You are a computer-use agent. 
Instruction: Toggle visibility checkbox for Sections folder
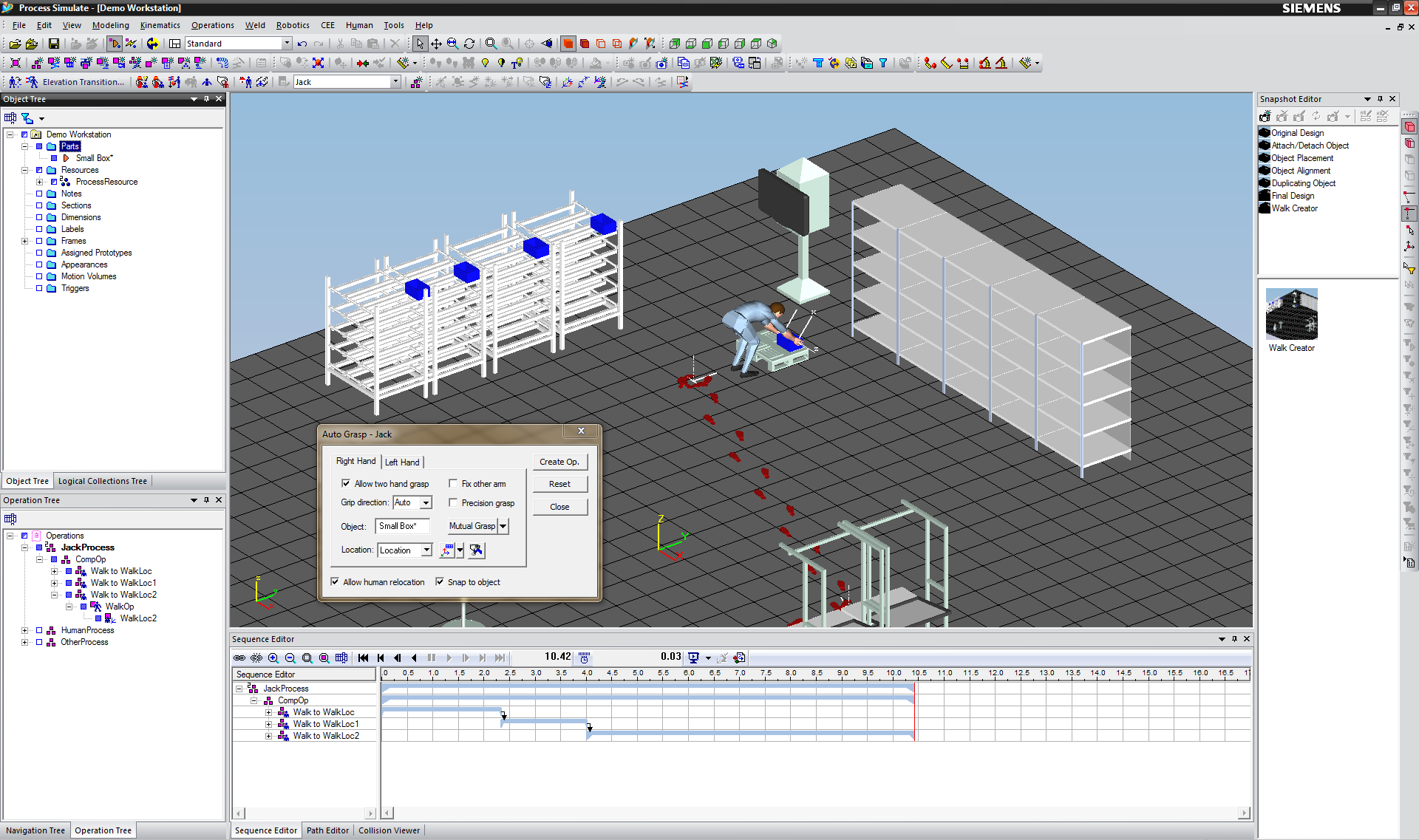pos(39,205)
